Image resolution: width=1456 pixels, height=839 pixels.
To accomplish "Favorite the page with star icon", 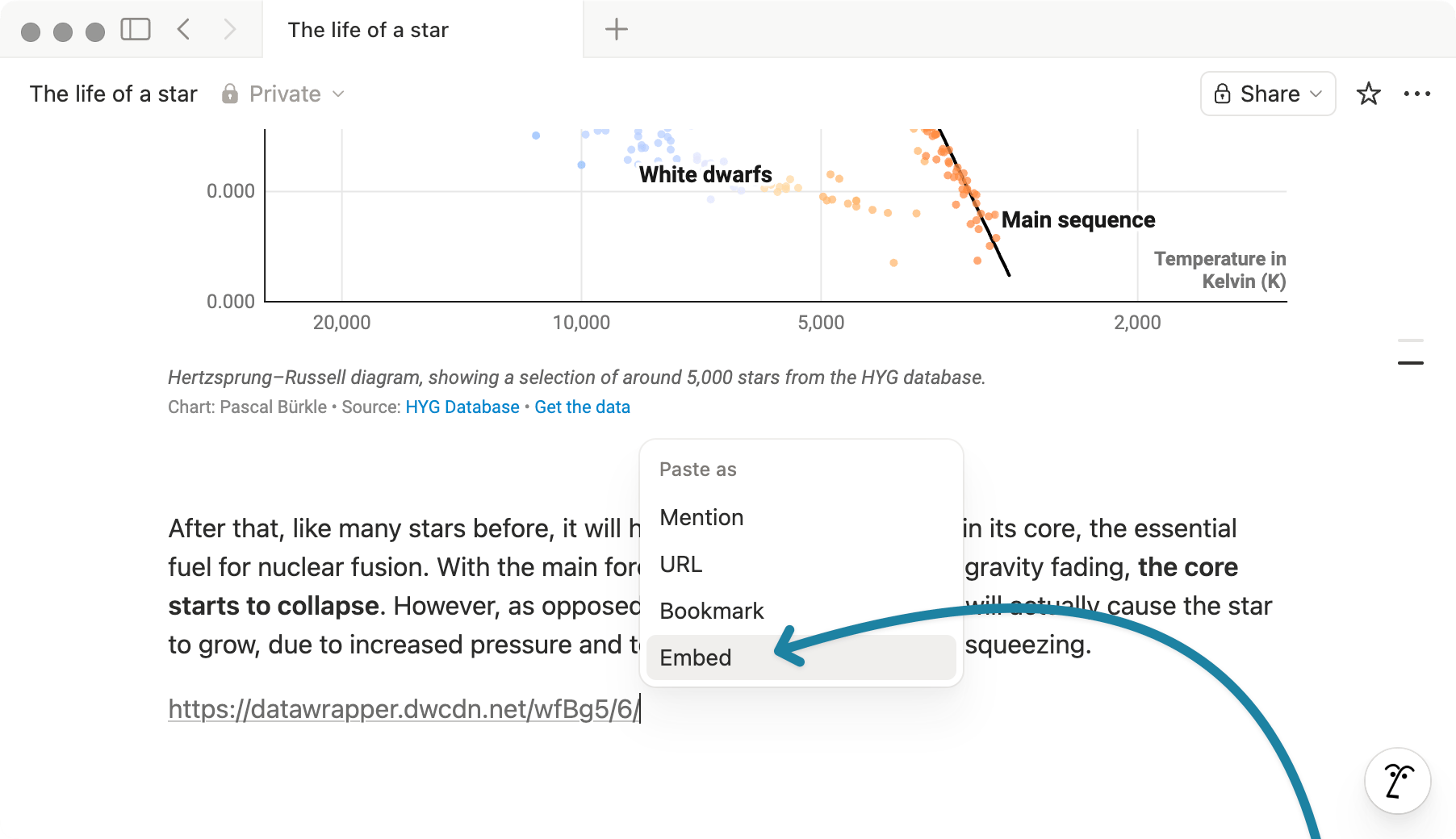I will point(1368,94).
